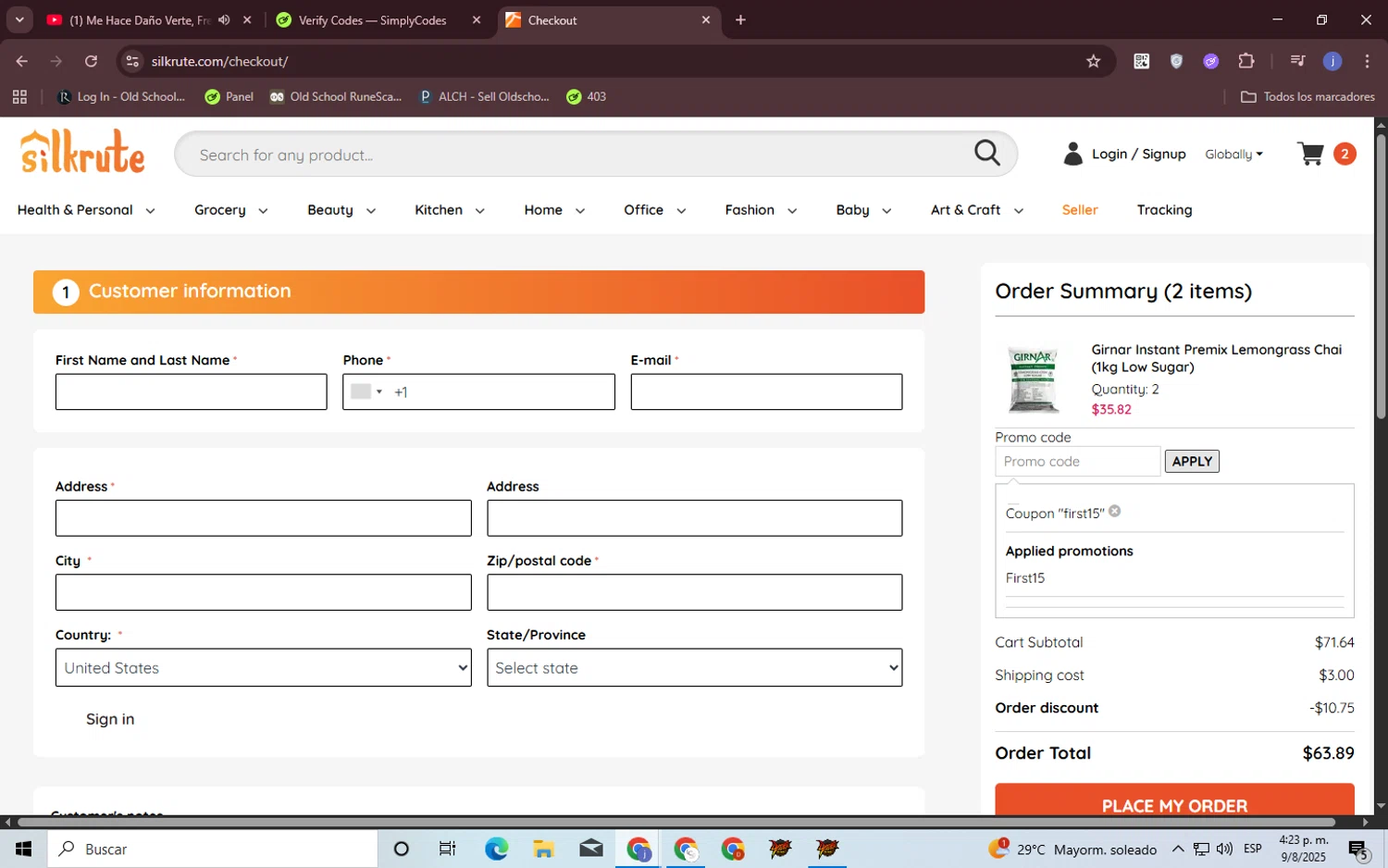Click the APPLY promo code button

click(x=1192, y=461)
